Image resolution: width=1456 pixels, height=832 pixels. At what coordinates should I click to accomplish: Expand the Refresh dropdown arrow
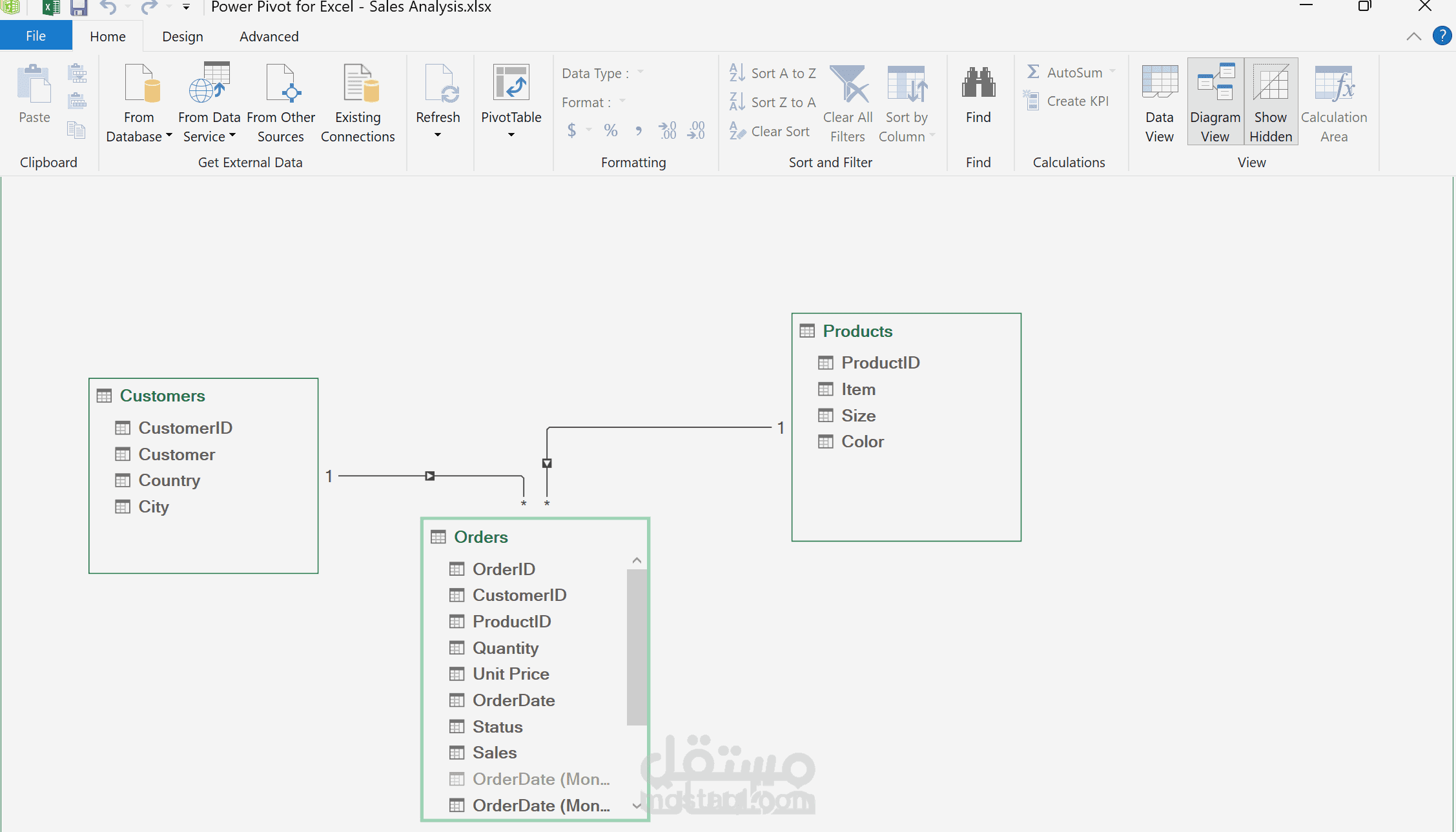coord(438,136)
